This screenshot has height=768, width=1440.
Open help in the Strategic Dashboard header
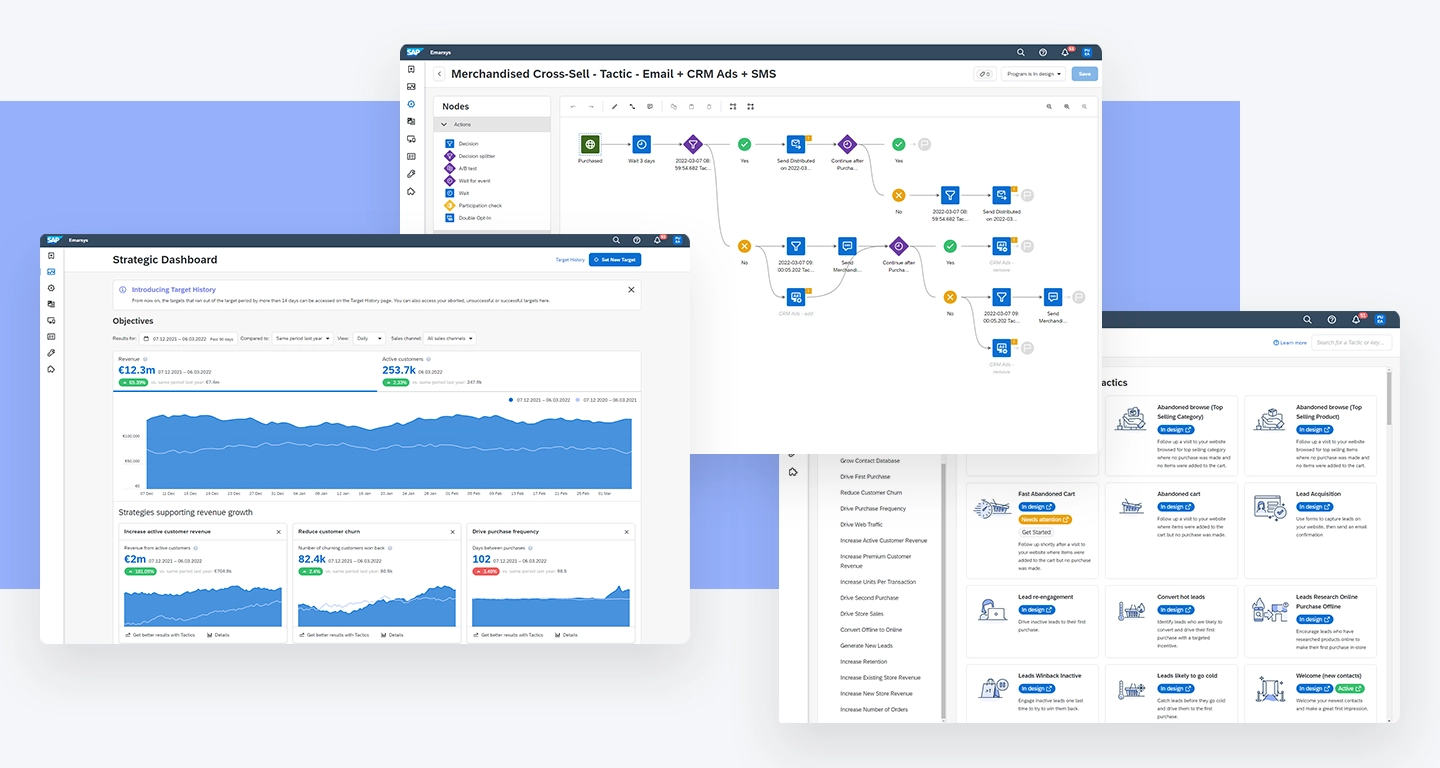coord(637,240)
